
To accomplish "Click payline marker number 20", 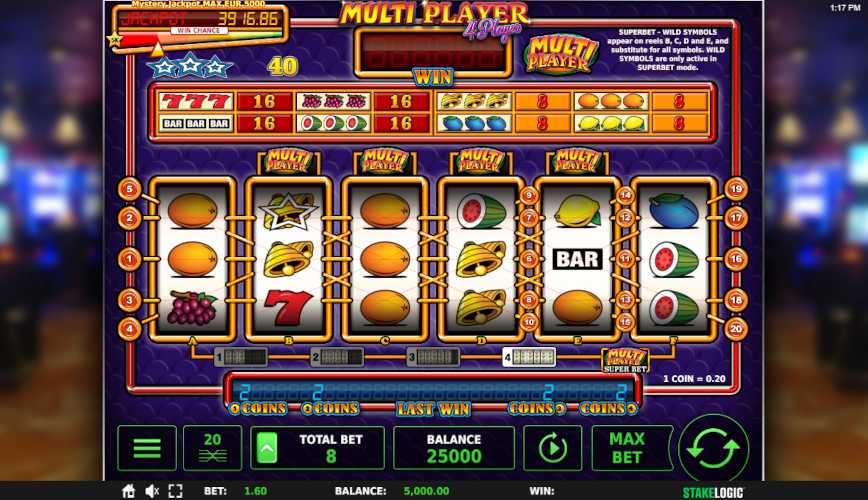I will pos(736,329).
